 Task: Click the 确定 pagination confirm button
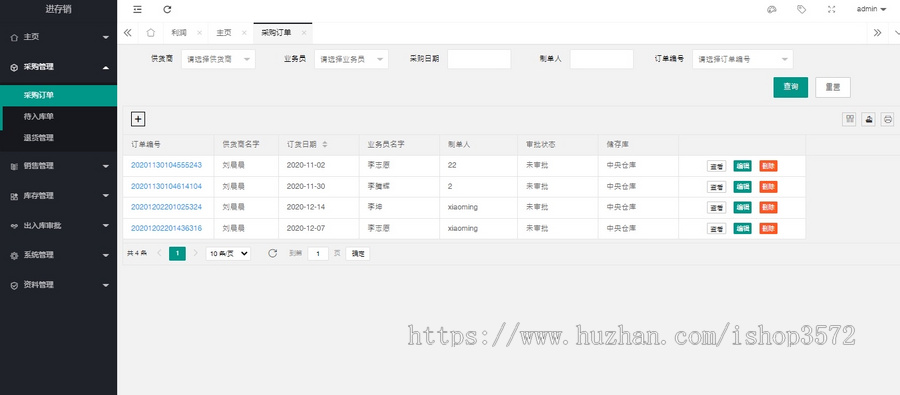[358, 253]
